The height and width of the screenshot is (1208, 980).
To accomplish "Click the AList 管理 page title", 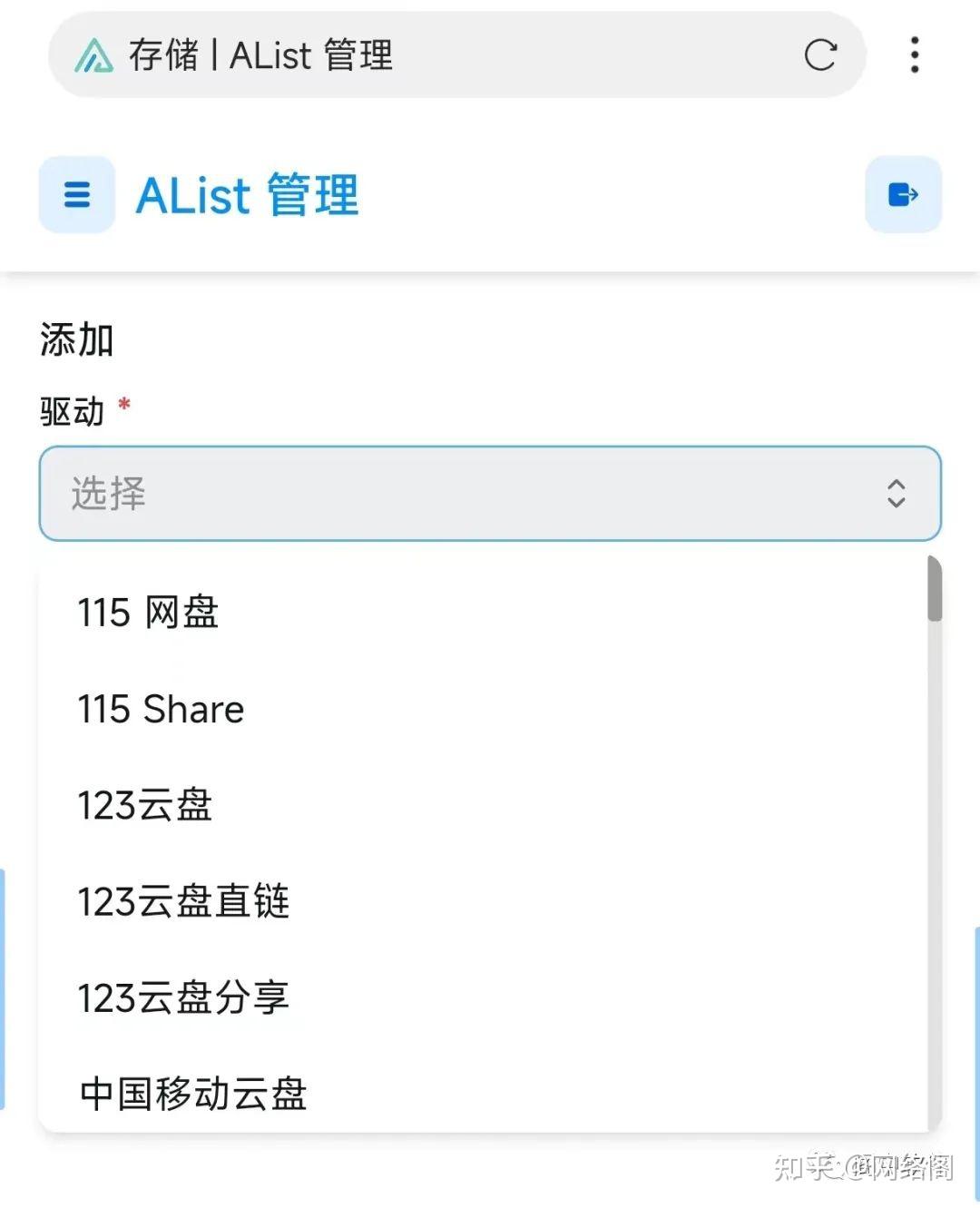I will coord(248,194).
